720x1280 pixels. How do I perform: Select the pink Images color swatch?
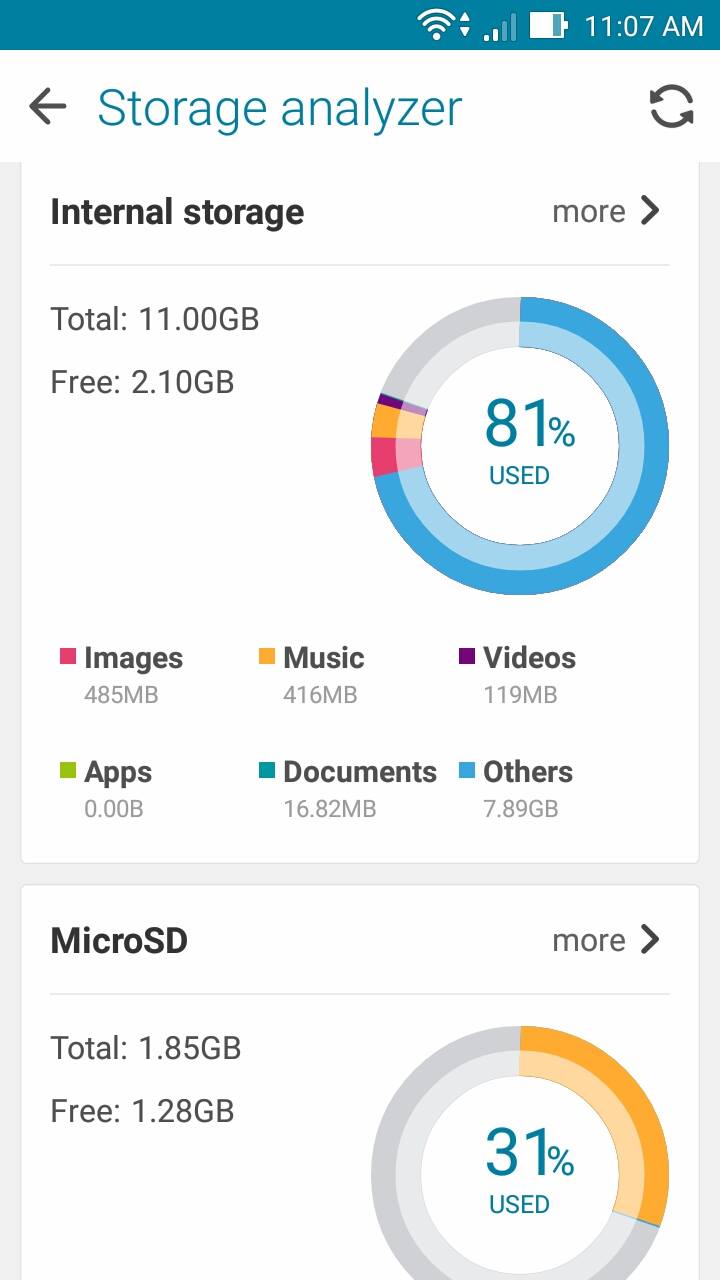click(x=68, y=657)
